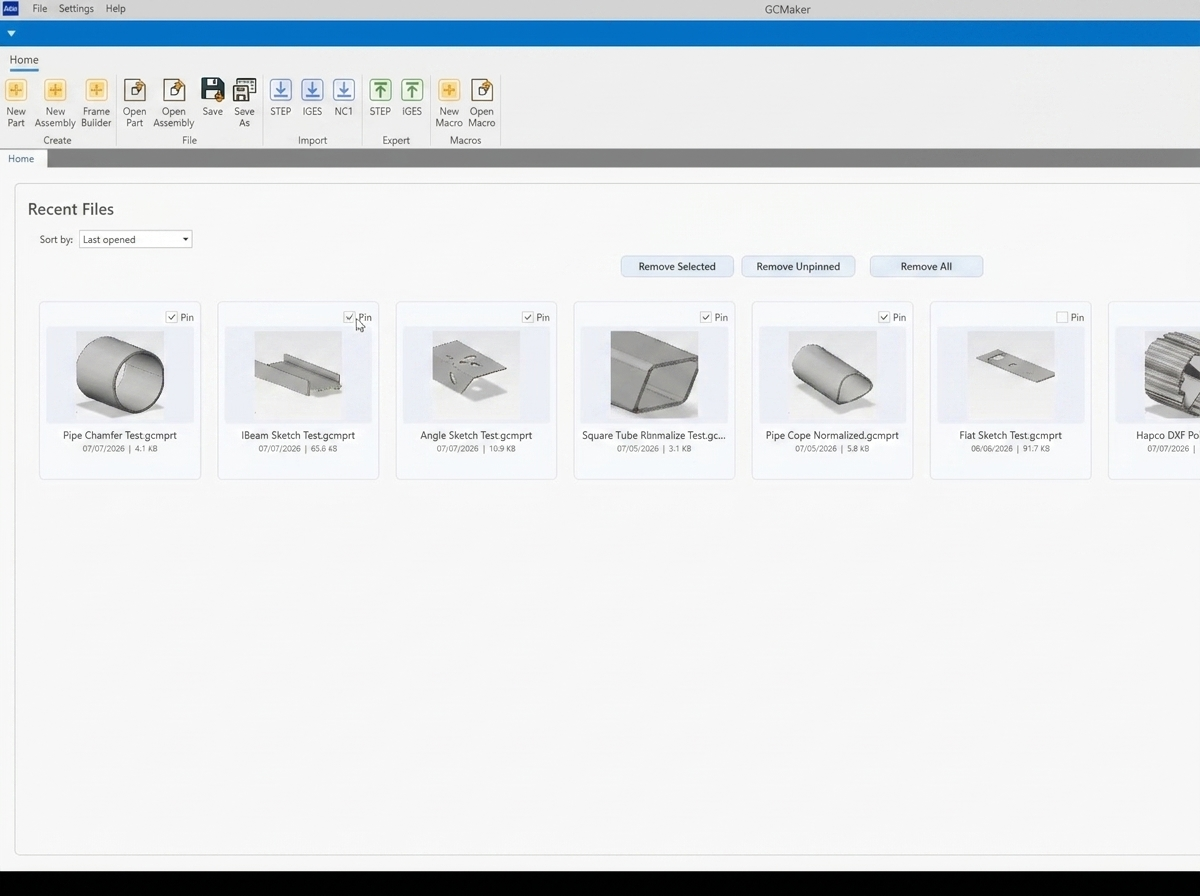Open the Sort by Last opened dropdown
The height and width of the screenshot is (896, 1200).
[x=135, y=239]
